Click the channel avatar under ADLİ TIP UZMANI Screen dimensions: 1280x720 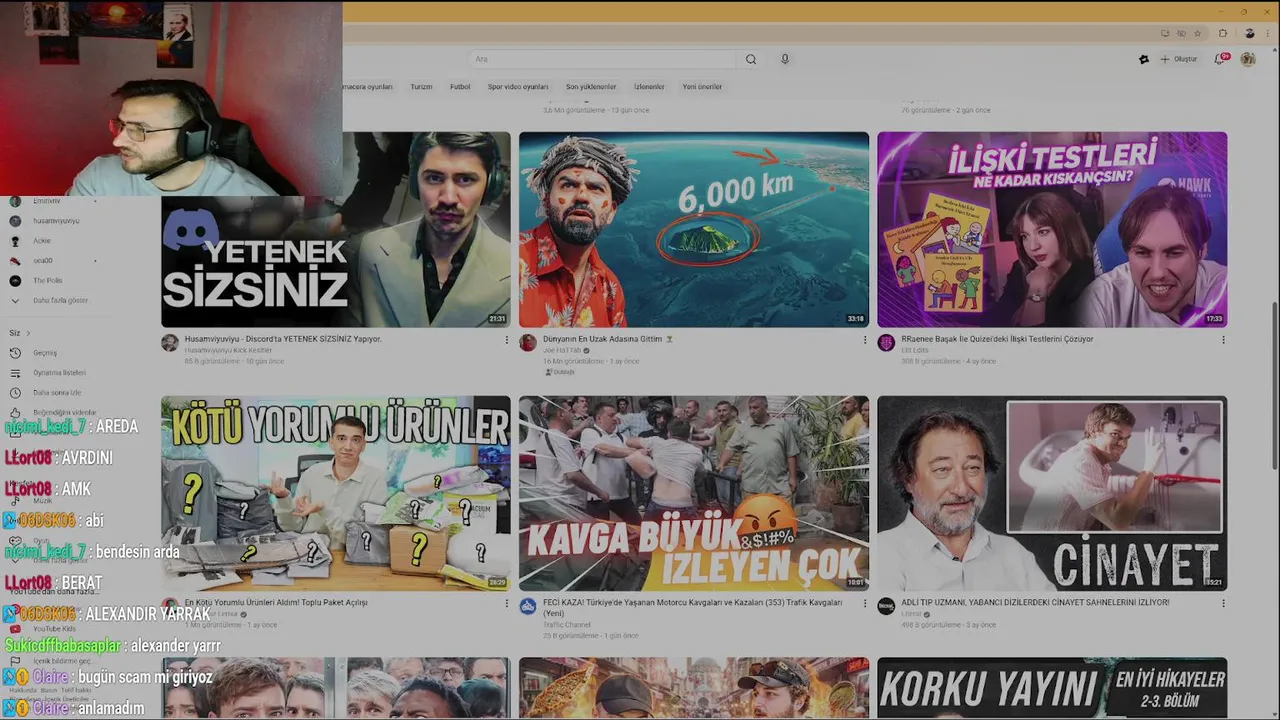886,607
